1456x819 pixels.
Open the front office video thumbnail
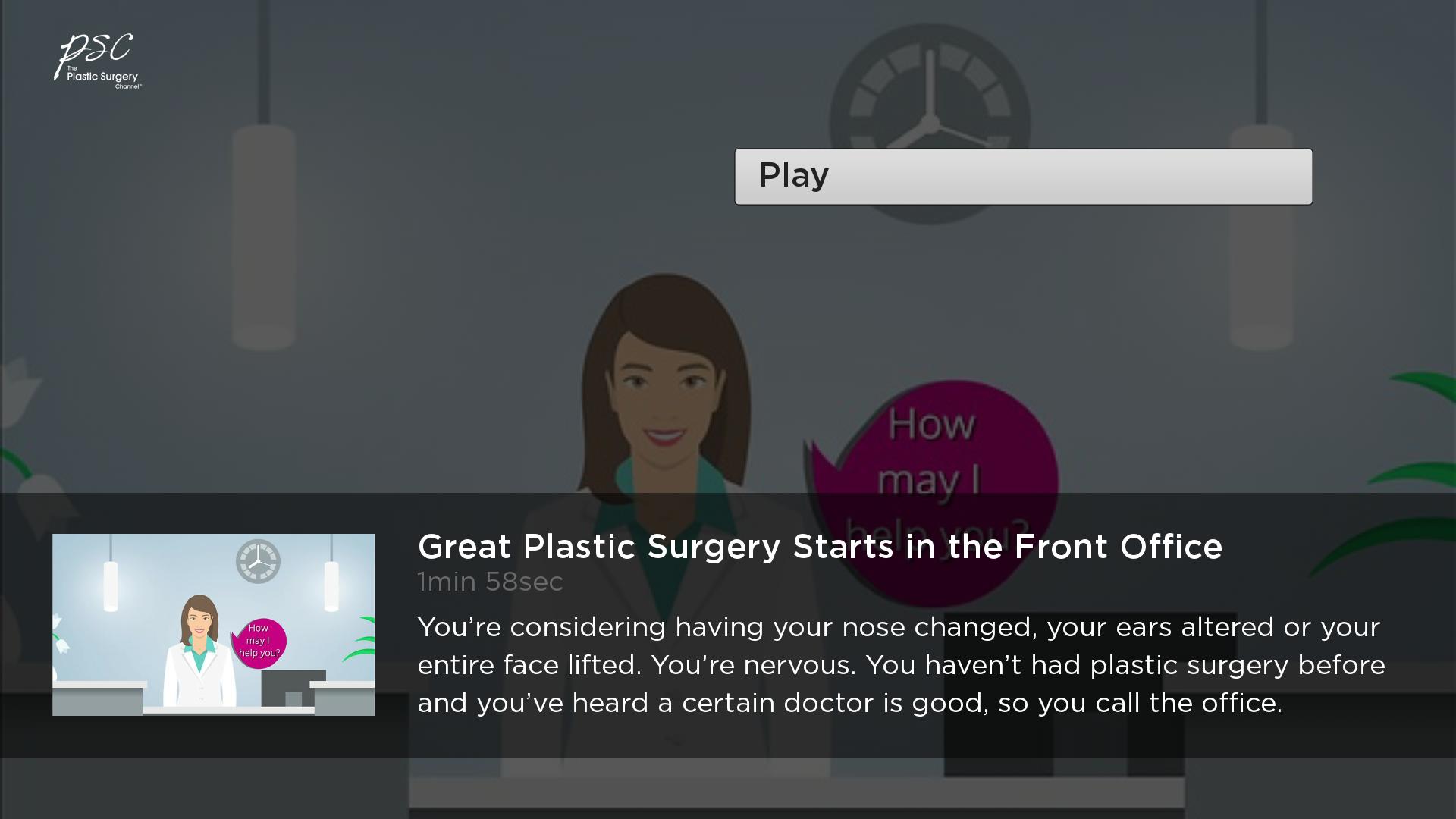point(213,624)
